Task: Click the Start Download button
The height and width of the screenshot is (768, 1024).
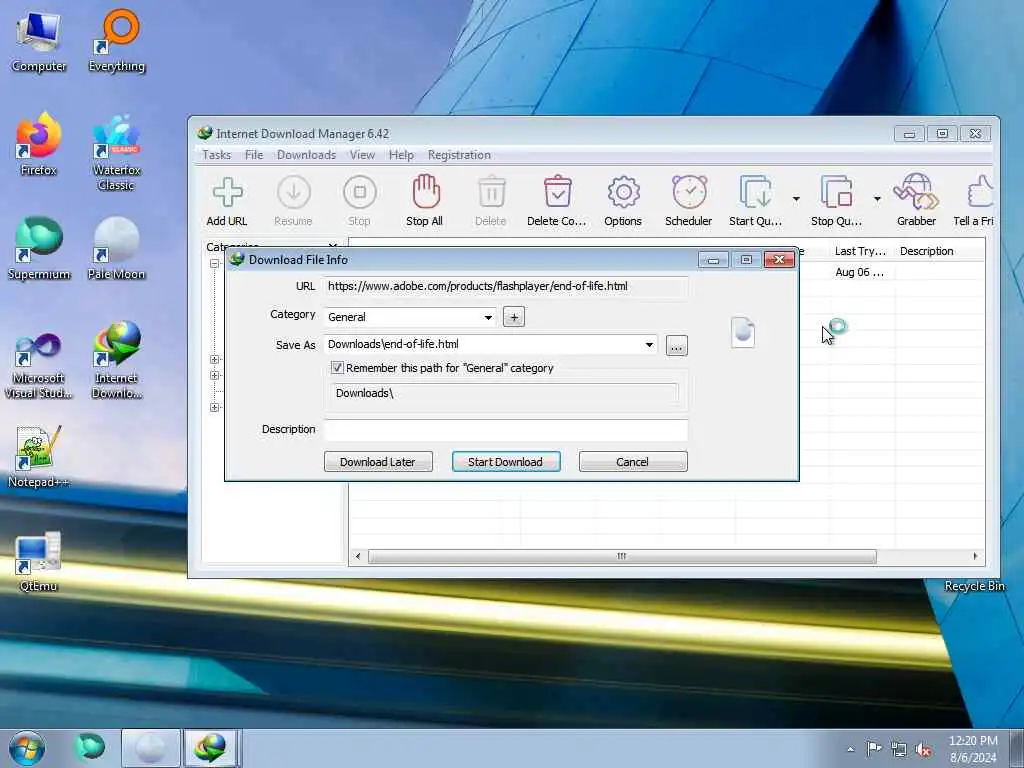Action: pos(506,462)
